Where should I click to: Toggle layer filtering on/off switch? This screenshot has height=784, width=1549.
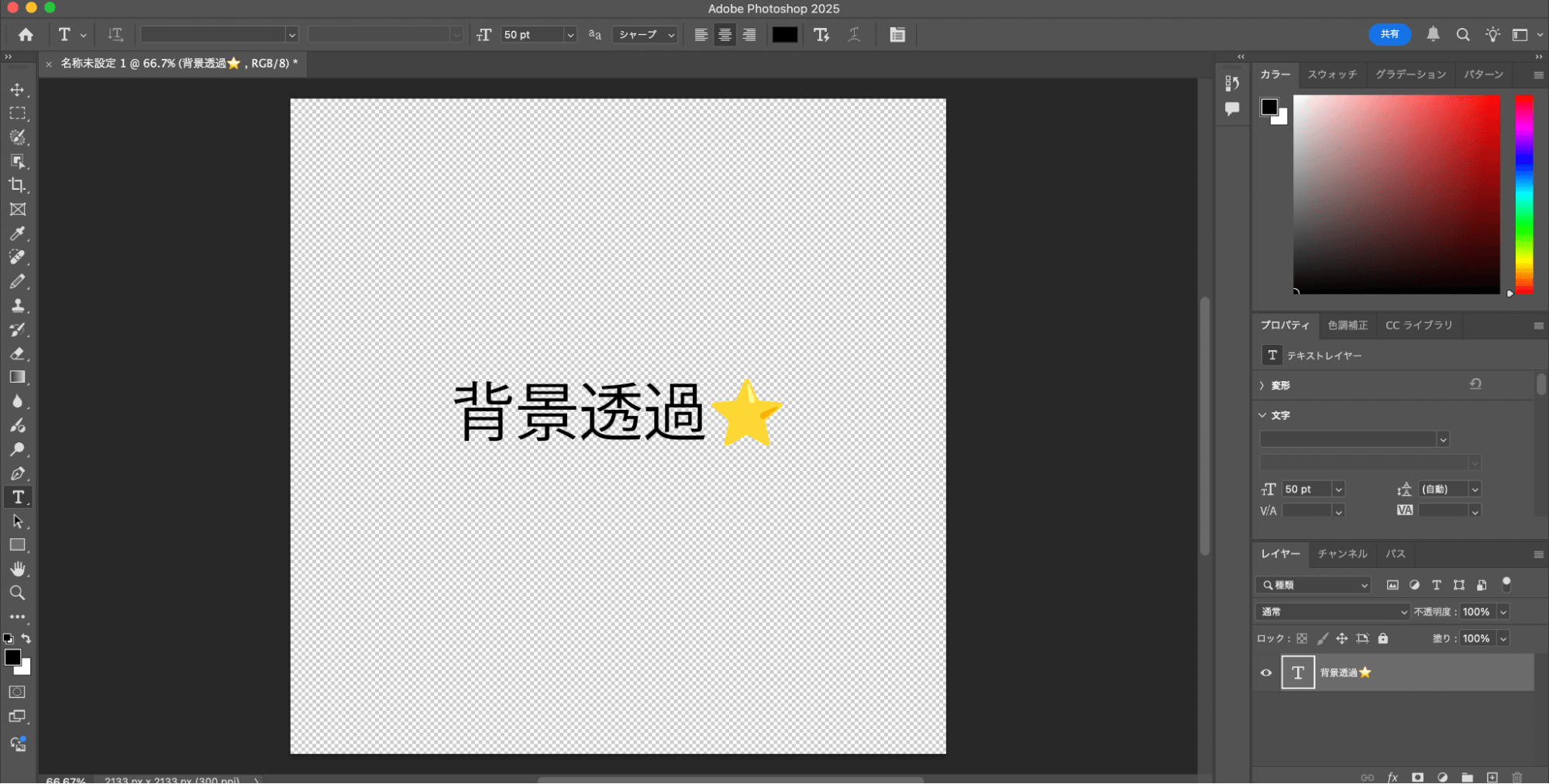(x=1506, y=584)
